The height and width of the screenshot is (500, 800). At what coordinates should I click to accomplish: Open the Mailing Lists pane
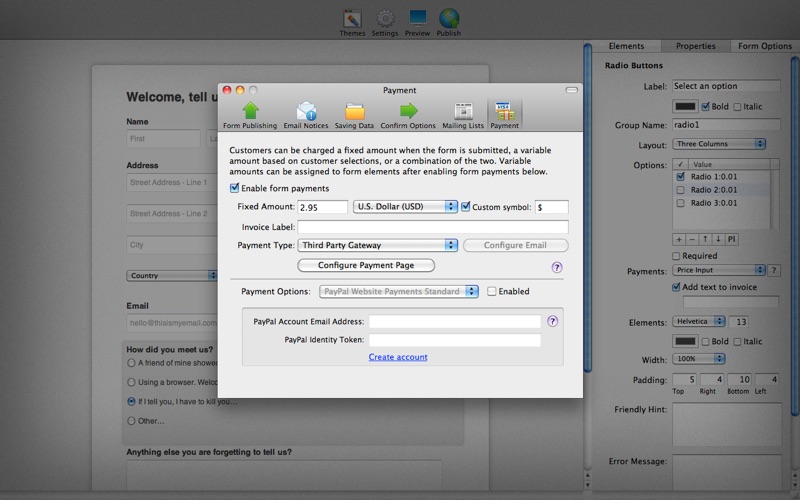tap(462, 115)
